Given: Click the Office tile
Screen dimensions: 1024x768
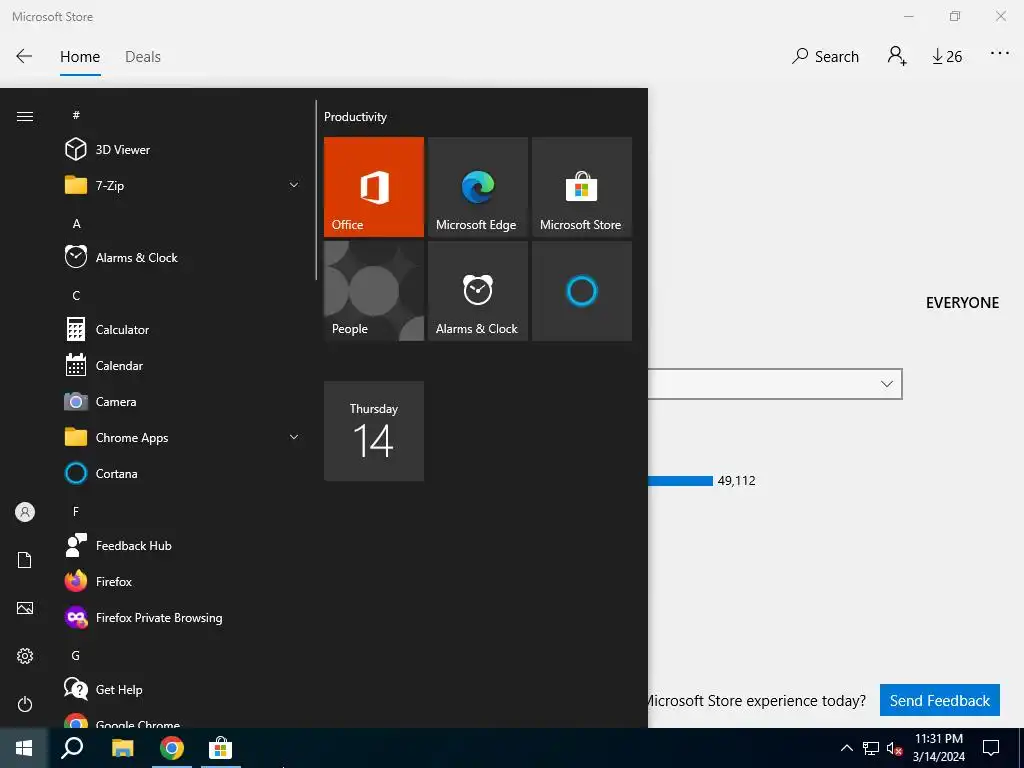Looking at the screenshot, I should tap(374, 187).
